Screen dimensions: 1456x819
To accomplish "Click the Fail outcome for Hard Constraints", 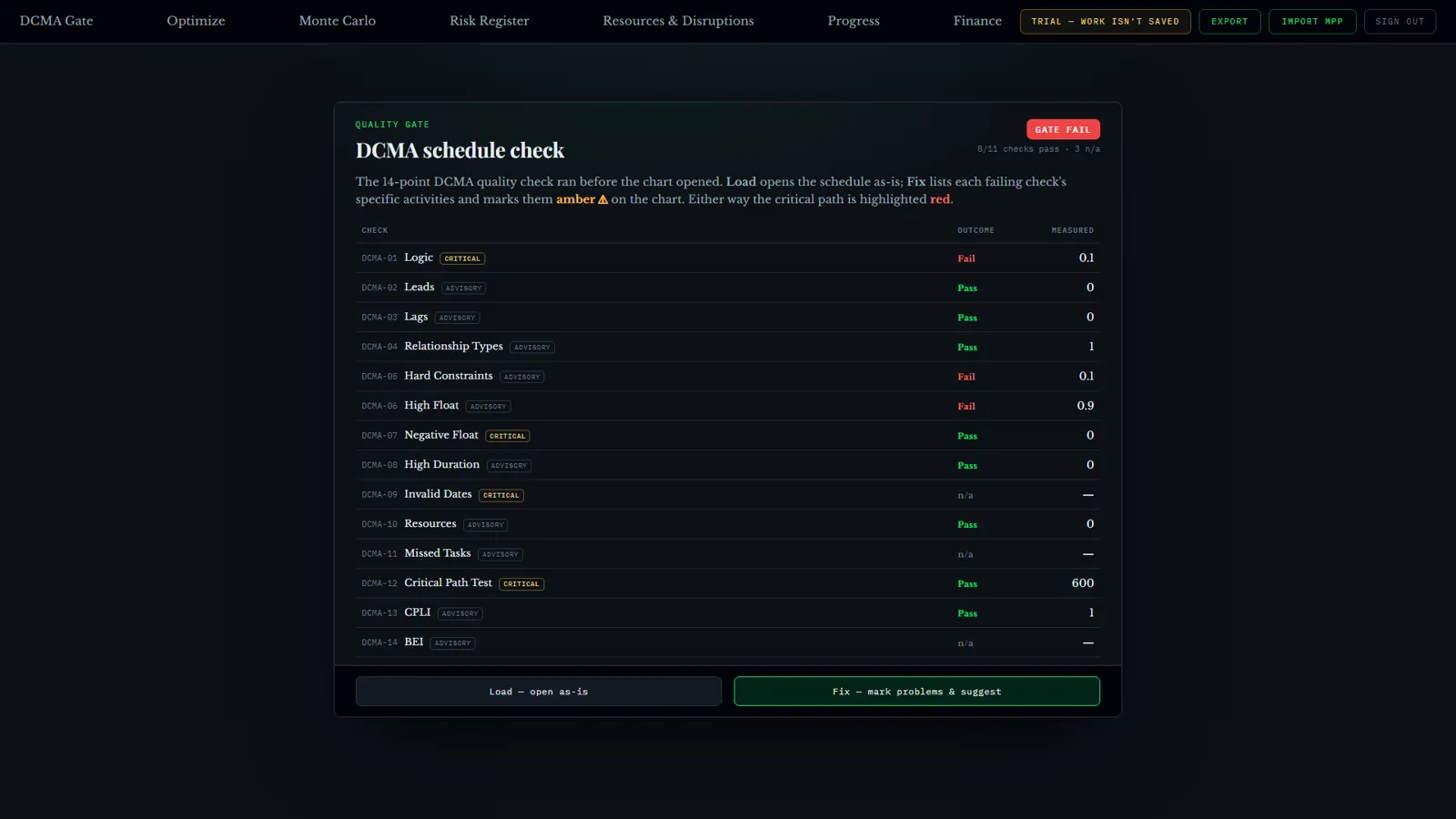I will pos(966,377).
